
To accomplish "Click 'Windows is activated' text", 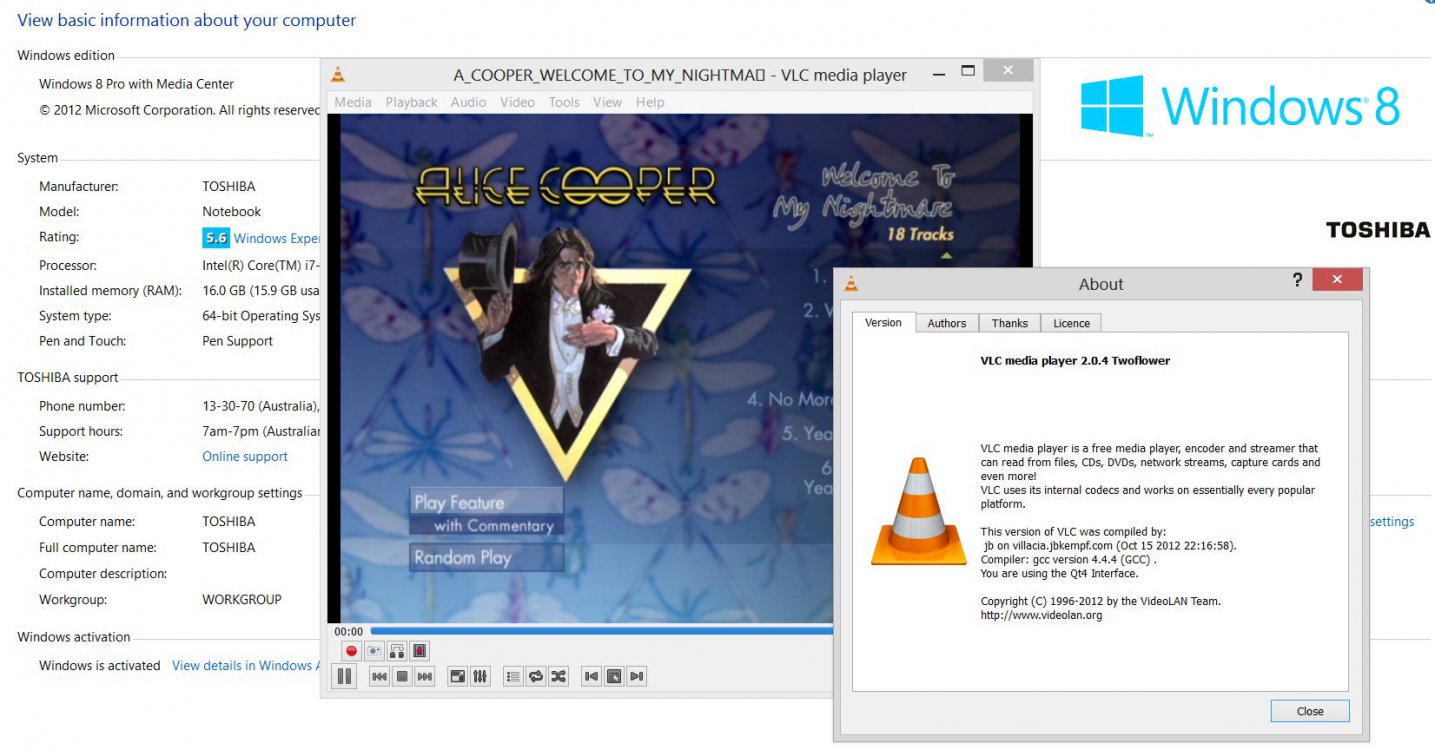I will click(x=99, y=665).
